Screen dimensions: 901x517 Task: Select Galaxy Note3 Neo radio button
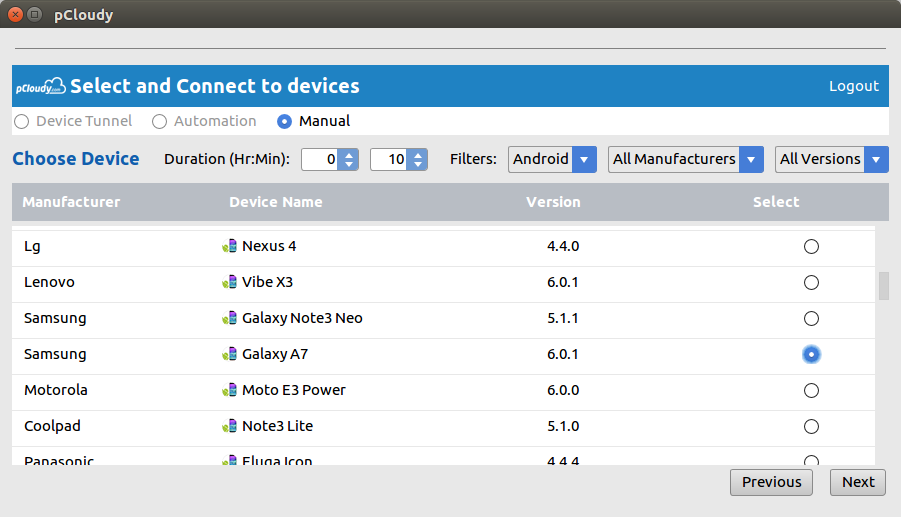811,318
